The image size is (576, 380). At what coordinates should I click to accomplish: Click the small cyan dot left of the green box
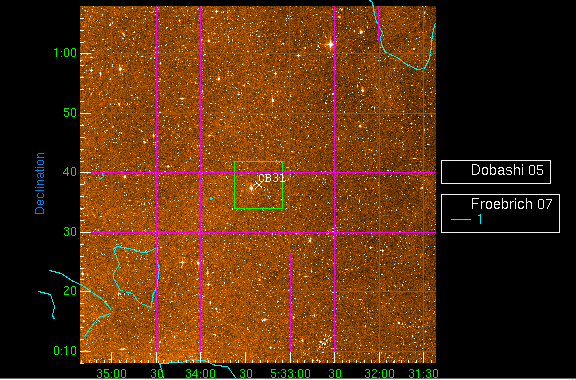(x=211, y=198)
